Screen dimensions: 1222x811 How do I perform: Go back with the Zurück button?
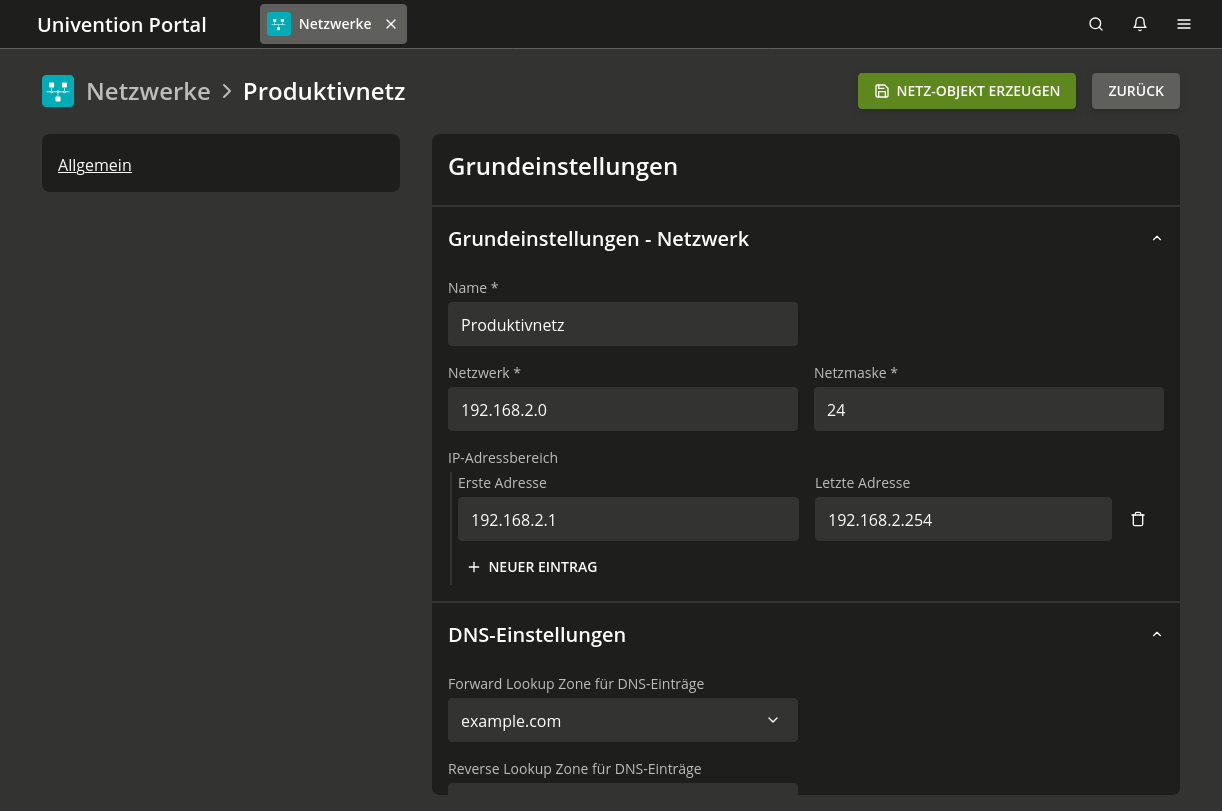pyautogui.click(x=1135, y=91)
